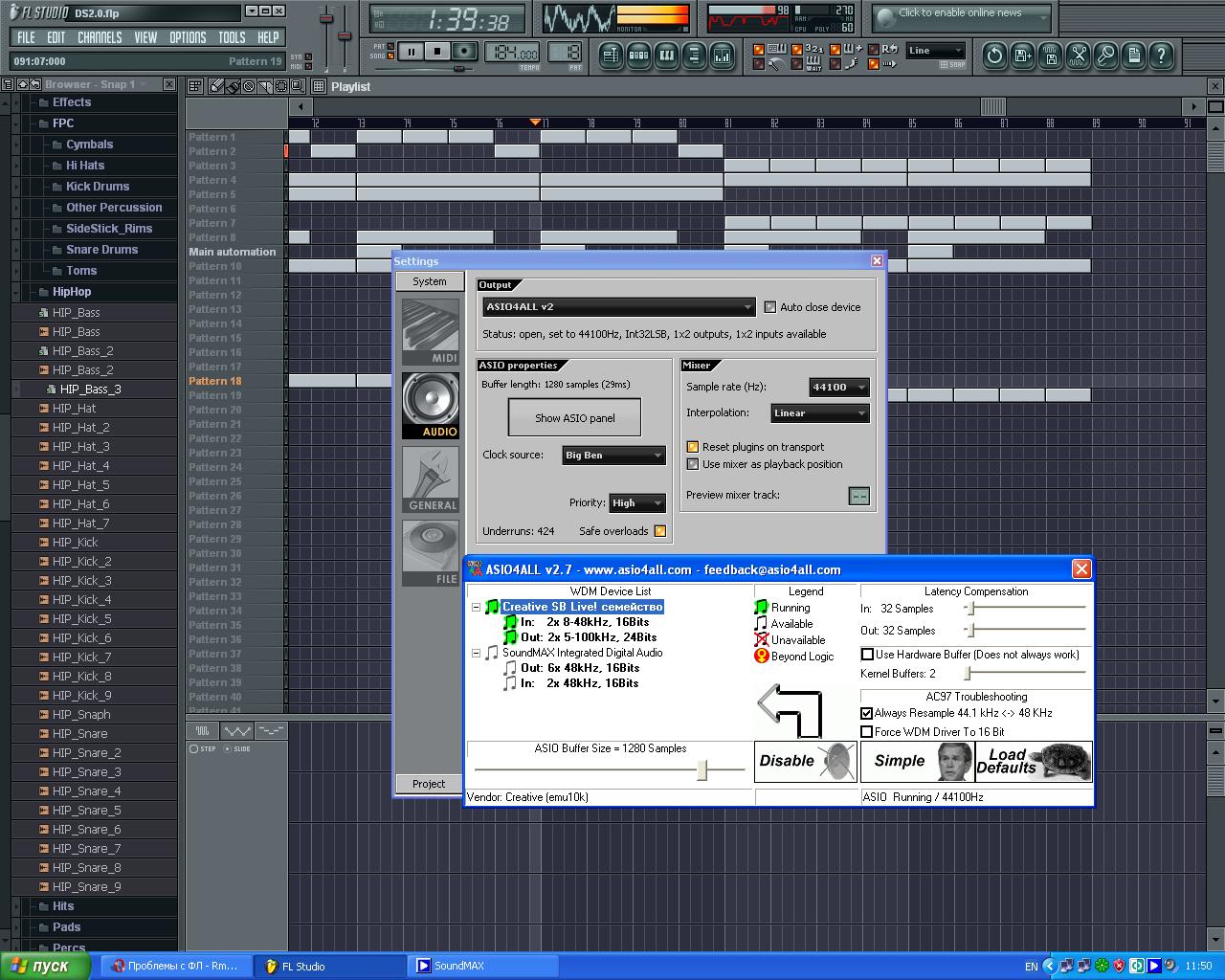Screen dimensions: 1225x980
Task: Click the Project button in Settings
Action: click(429, 784)
